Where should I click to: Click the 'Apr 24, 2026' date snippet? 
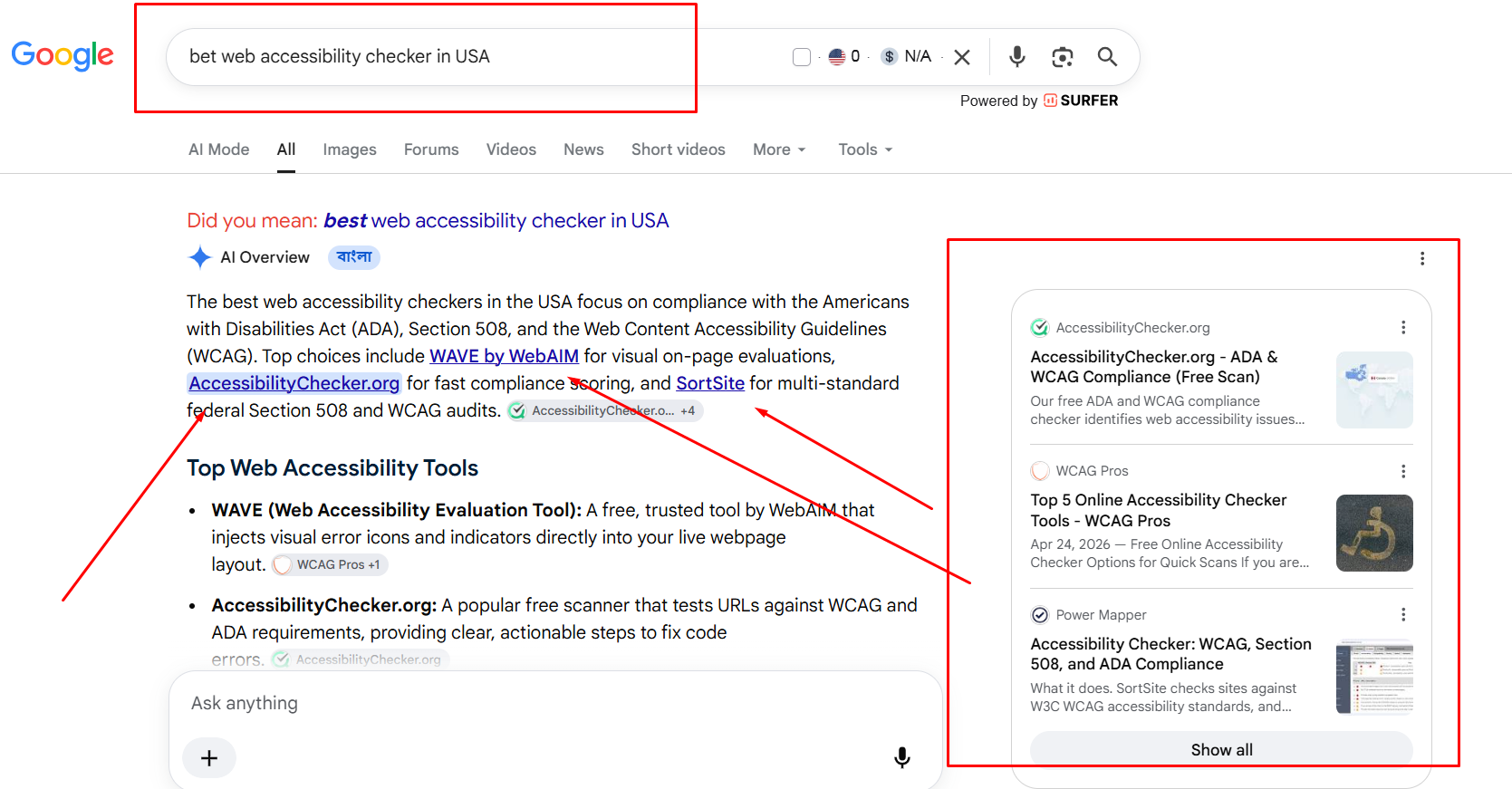1070,544
